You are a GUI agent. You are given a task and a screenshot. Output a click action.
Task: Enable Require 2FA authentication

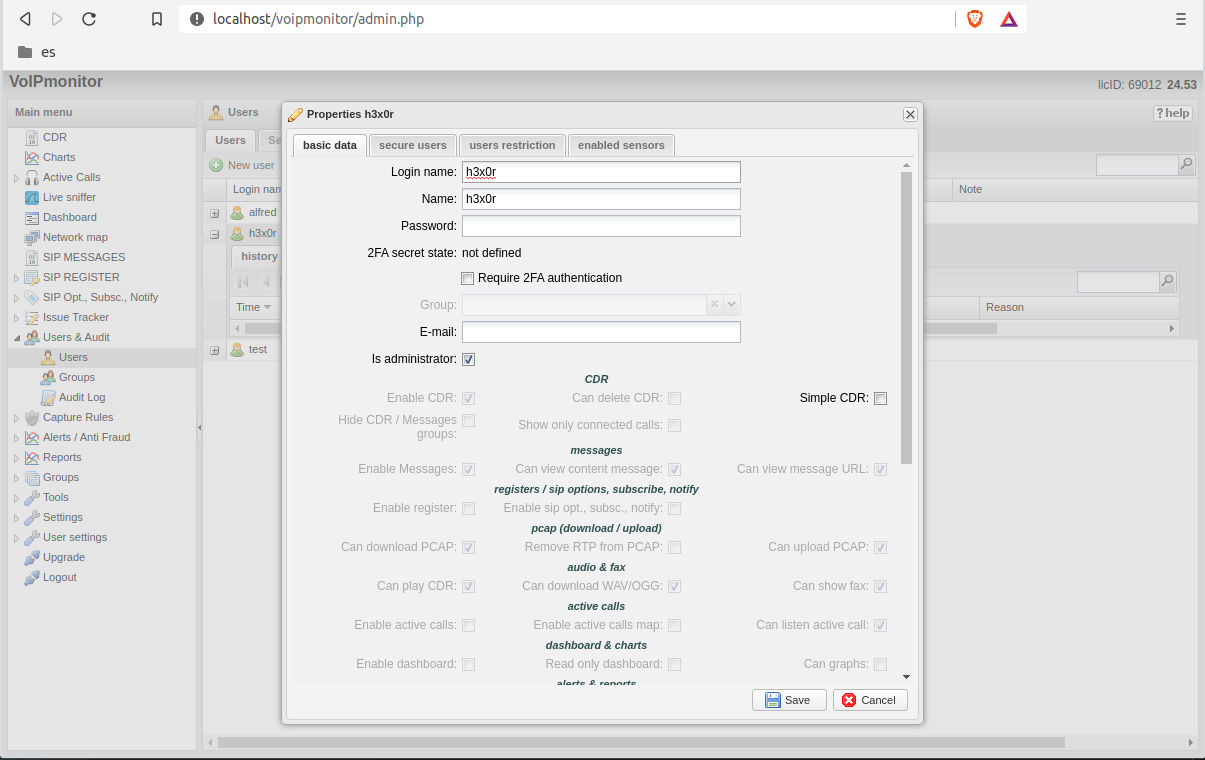click(468, 278)
